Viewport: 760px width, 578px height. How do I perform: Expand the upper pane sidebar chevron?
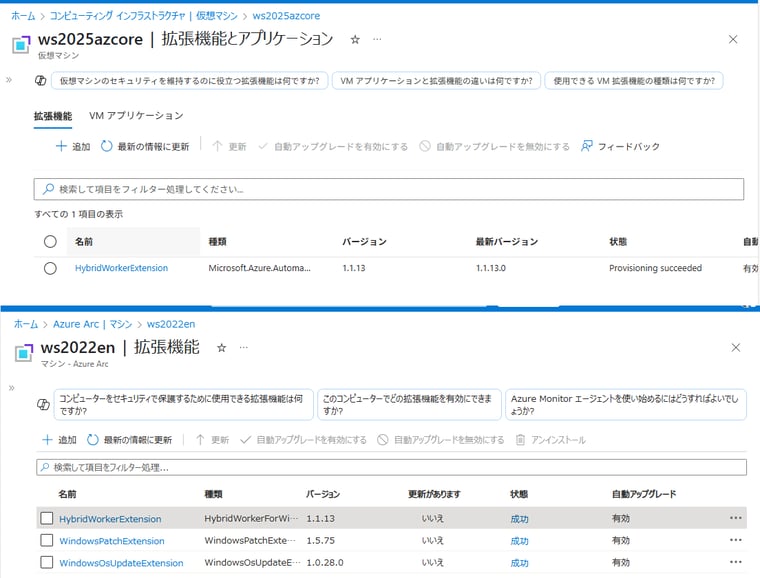tap(9, 80)
